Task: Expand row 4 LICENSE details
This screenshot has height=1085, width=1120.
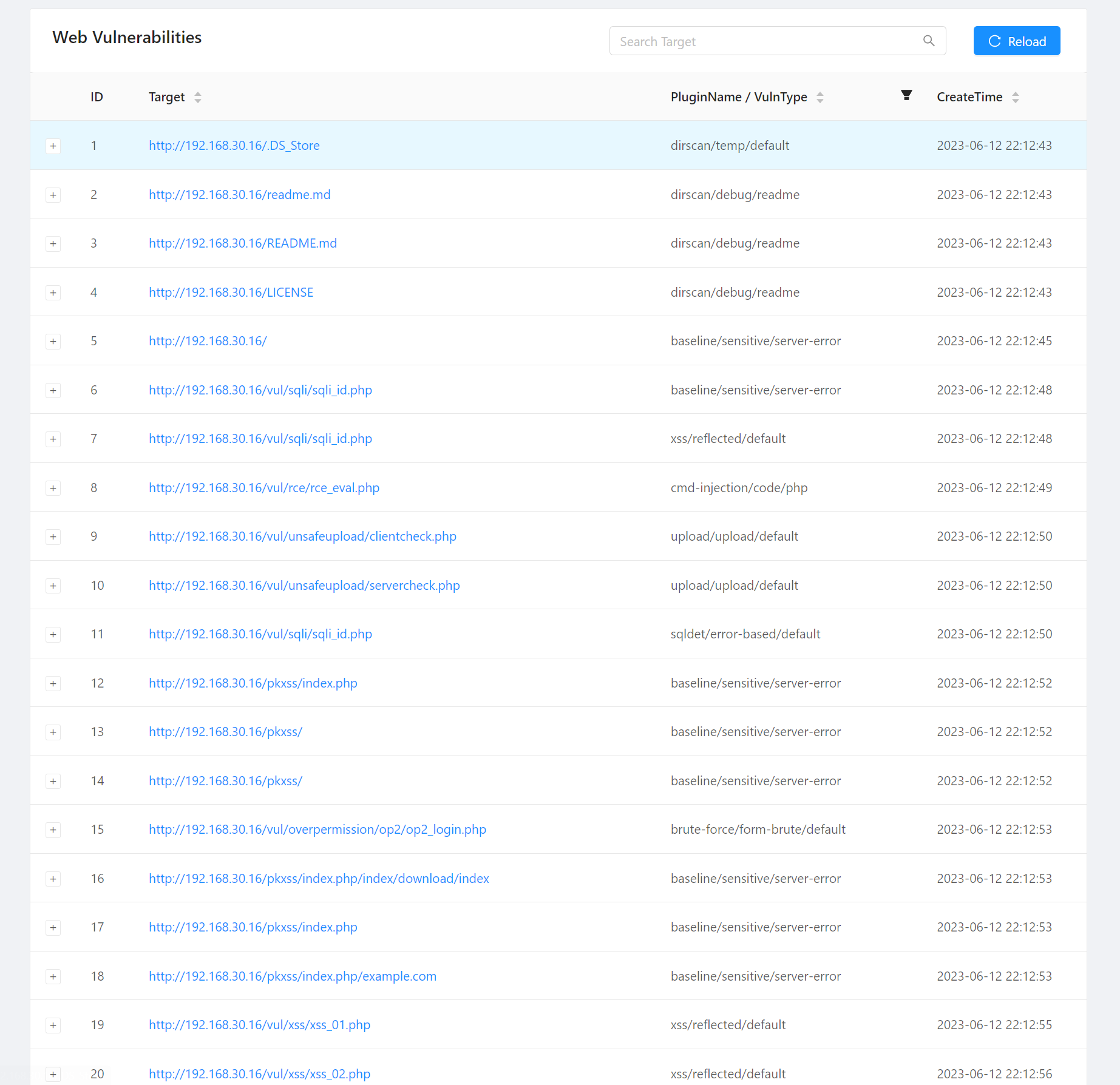Action: pyautogui.click(x=53, y=292)
